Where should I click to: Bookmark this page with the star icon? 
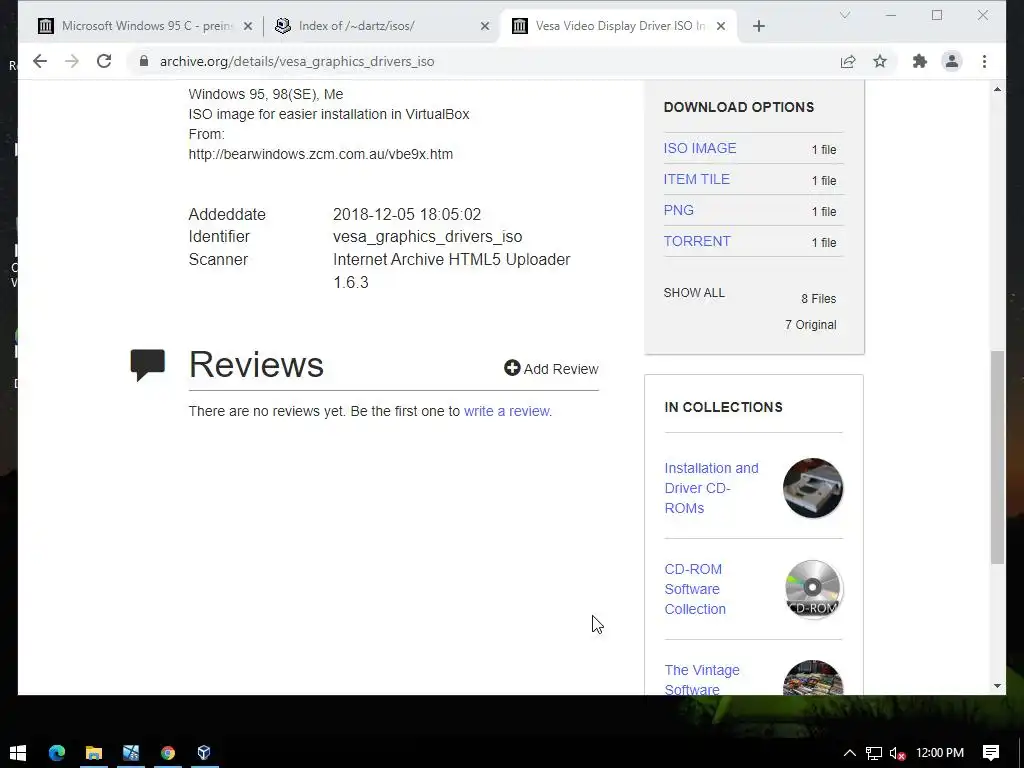pos(880,61)
